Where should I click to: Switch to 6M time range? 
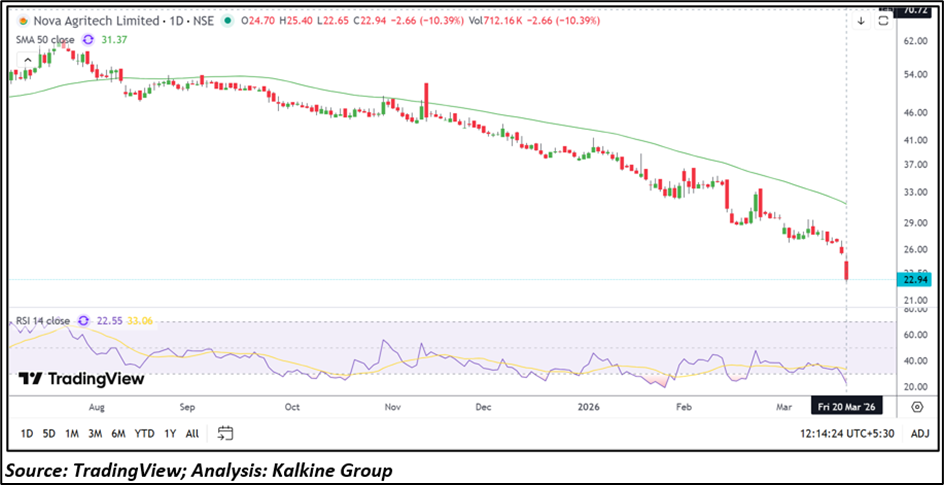pos(118,433)
